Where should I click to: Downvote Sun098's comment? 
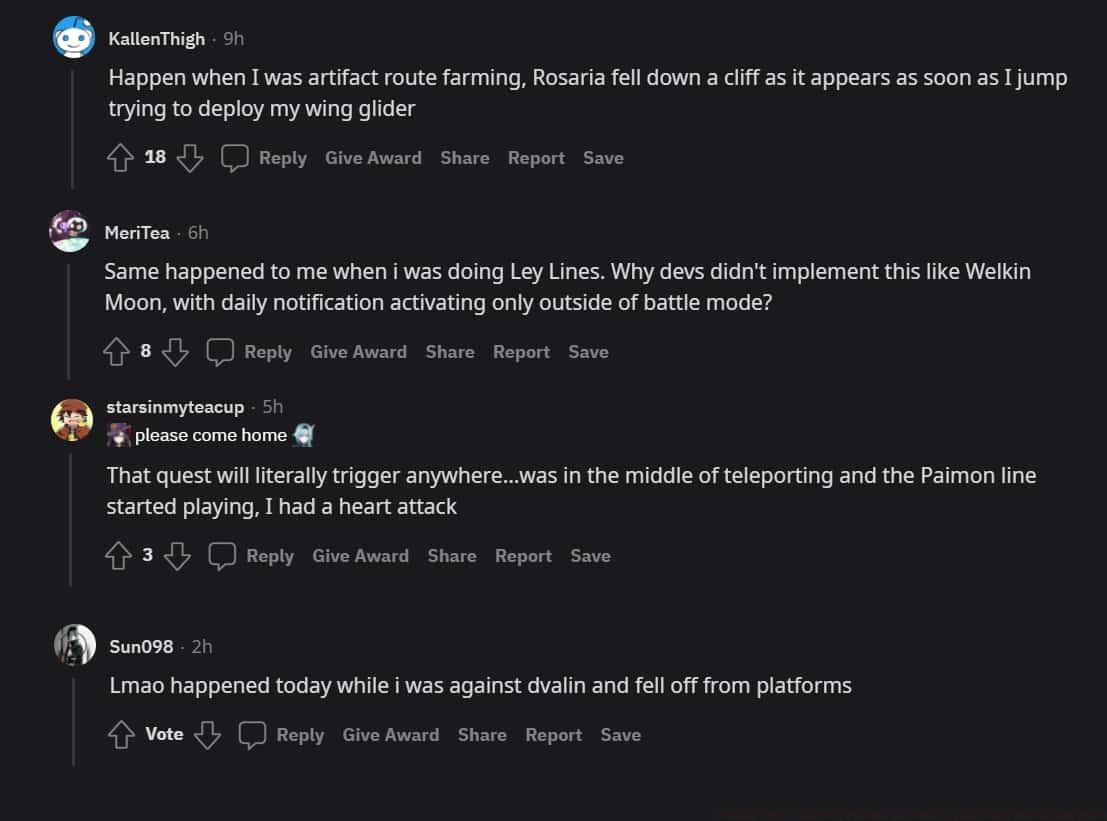click(x=207, y=735)
